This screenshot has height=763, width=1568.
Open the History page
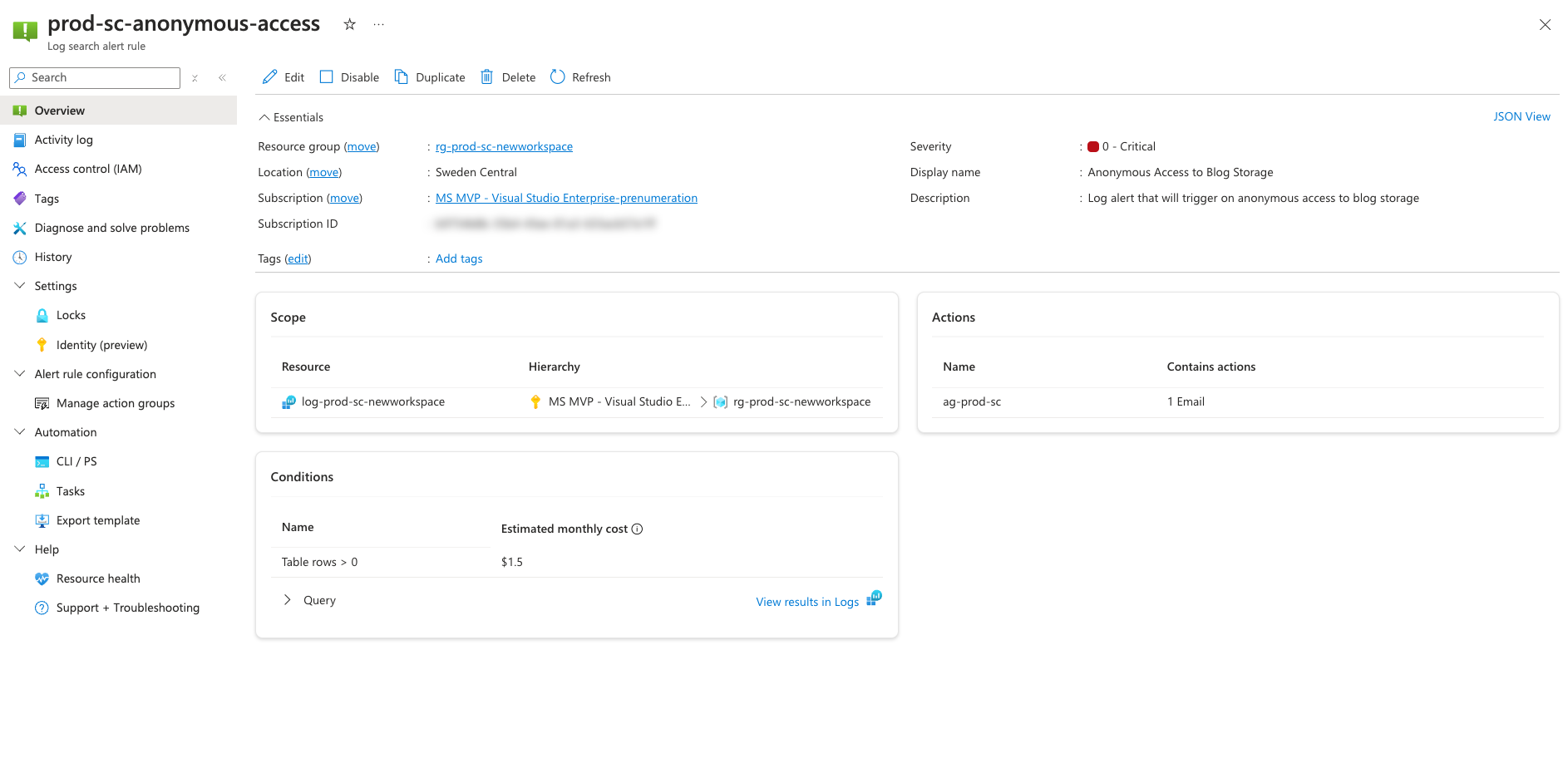(118, 257)
